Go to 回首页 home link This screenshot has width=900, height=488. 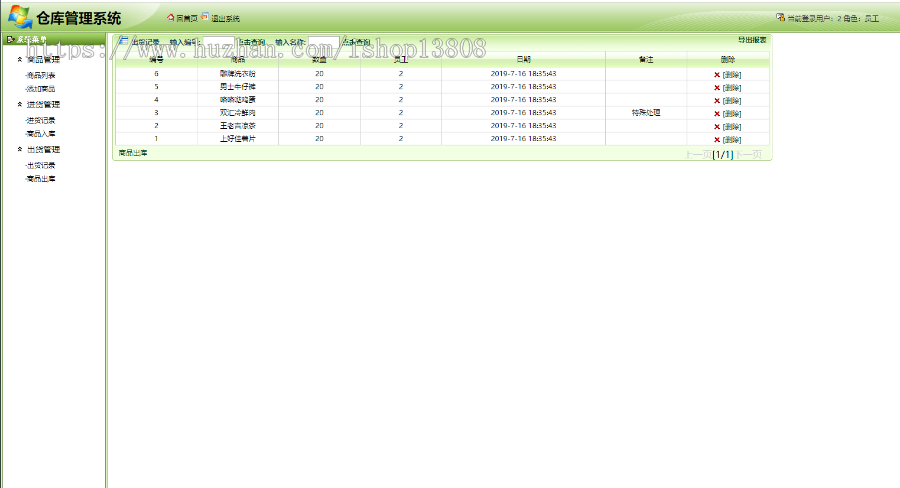pos(187,18)
